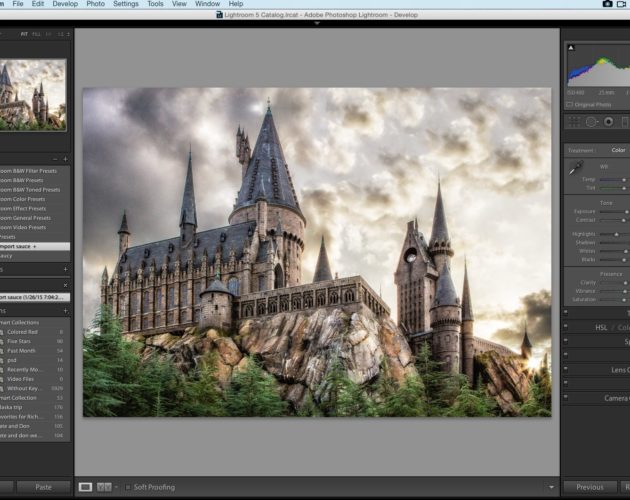Set Navigator zoom to FILL
This screenshot has height=500, width=630.
[x=36, y=34]
